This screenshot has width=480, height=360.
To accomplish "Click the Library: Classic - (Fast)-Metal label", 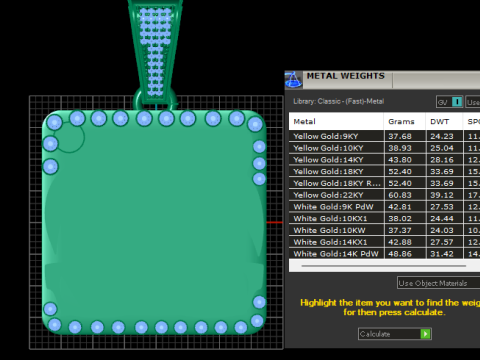I will (338, 101).
